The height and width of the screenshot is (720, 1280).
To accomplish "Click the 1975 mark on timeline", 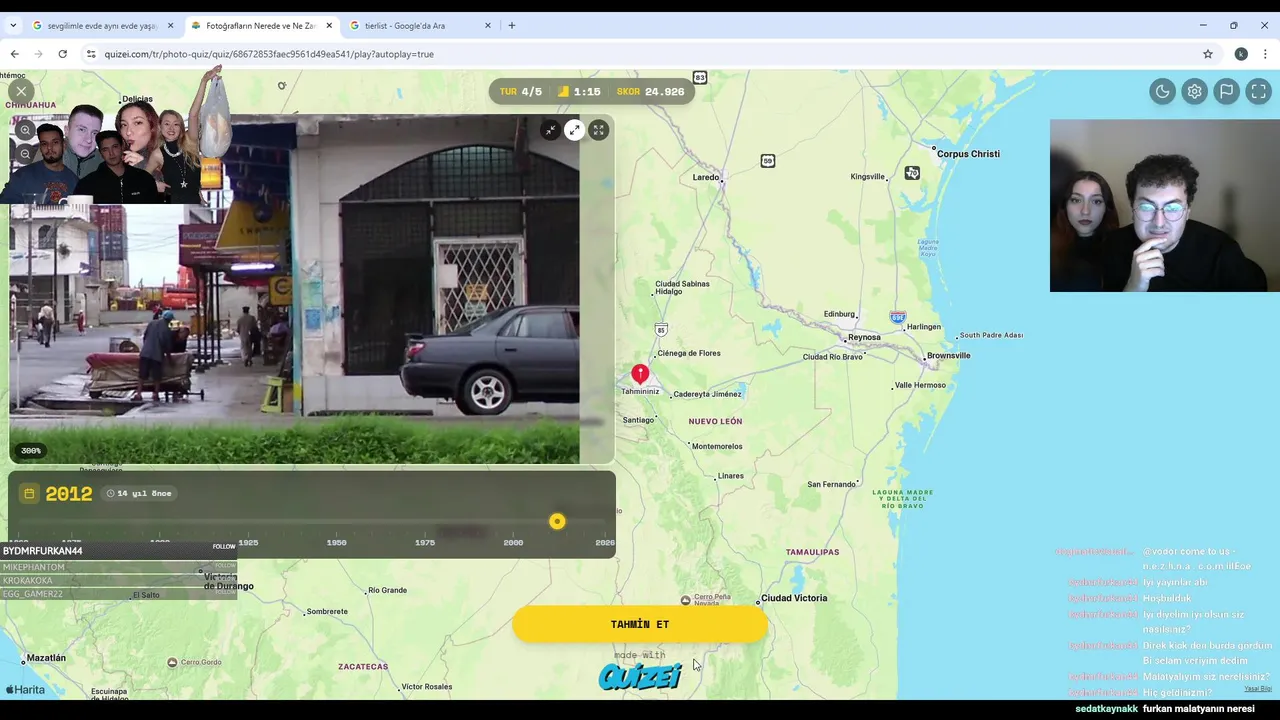I will click(425, 542).
